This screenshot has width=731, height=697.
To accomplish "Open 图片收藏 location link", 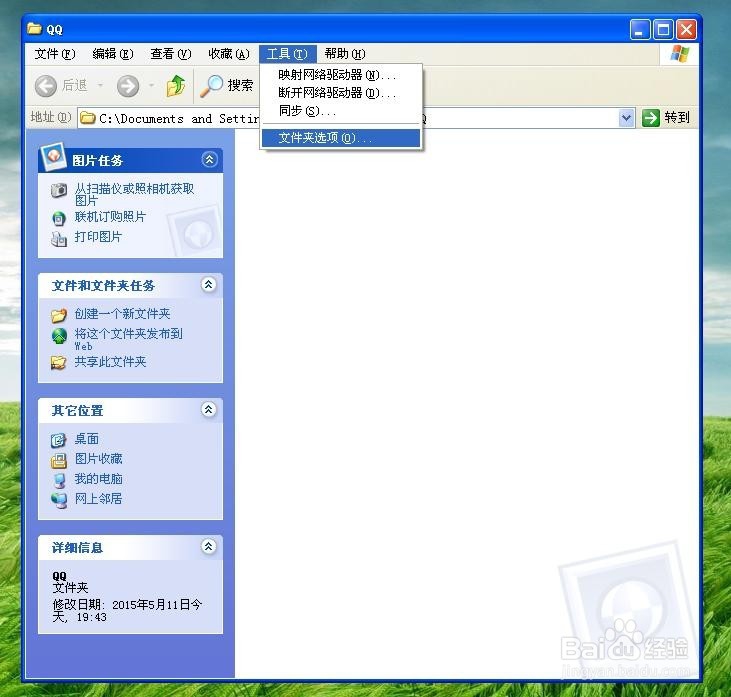I will [x=98, y=459].
